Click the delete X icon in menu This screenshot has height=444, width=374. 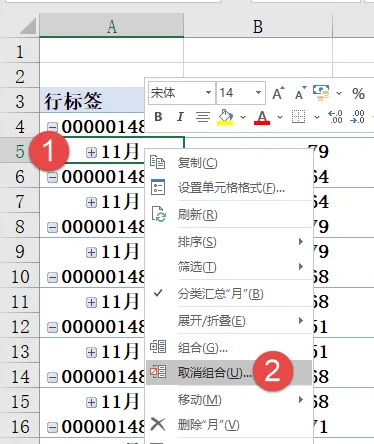pyautogui.click(x=158, y=424)
